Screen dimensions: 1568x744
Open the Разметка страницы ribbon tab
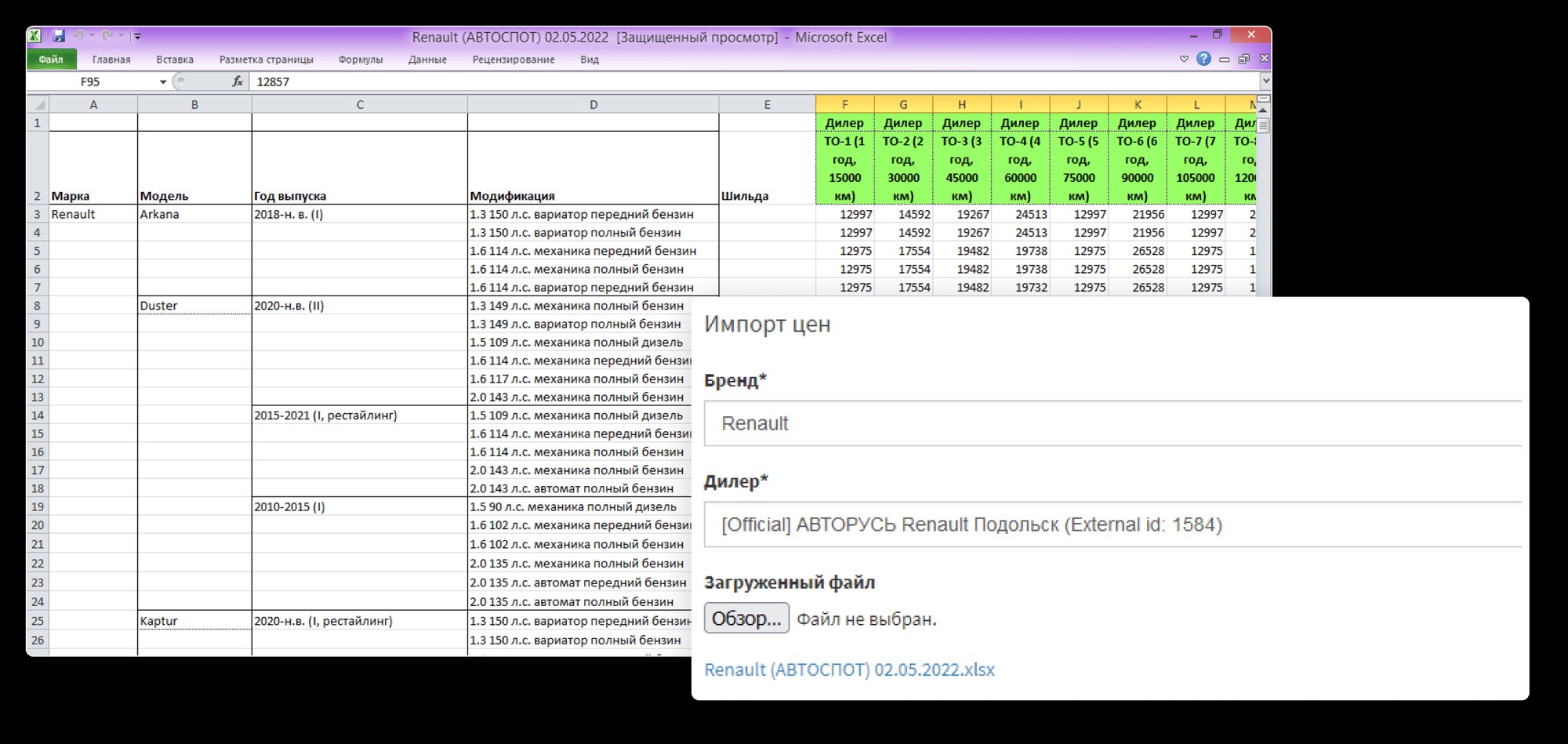pyautogui.click(x=267, y=60)
